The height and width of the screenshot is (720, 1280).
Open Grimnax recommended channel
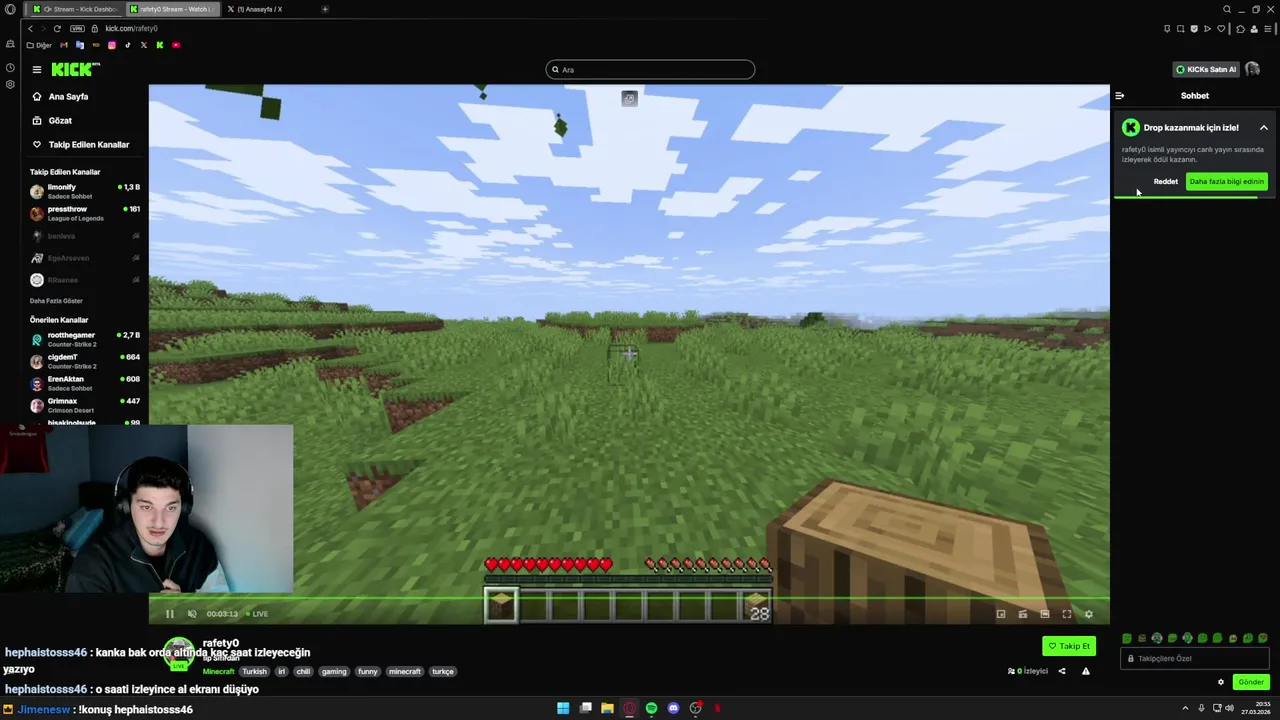tap(85, 405)
